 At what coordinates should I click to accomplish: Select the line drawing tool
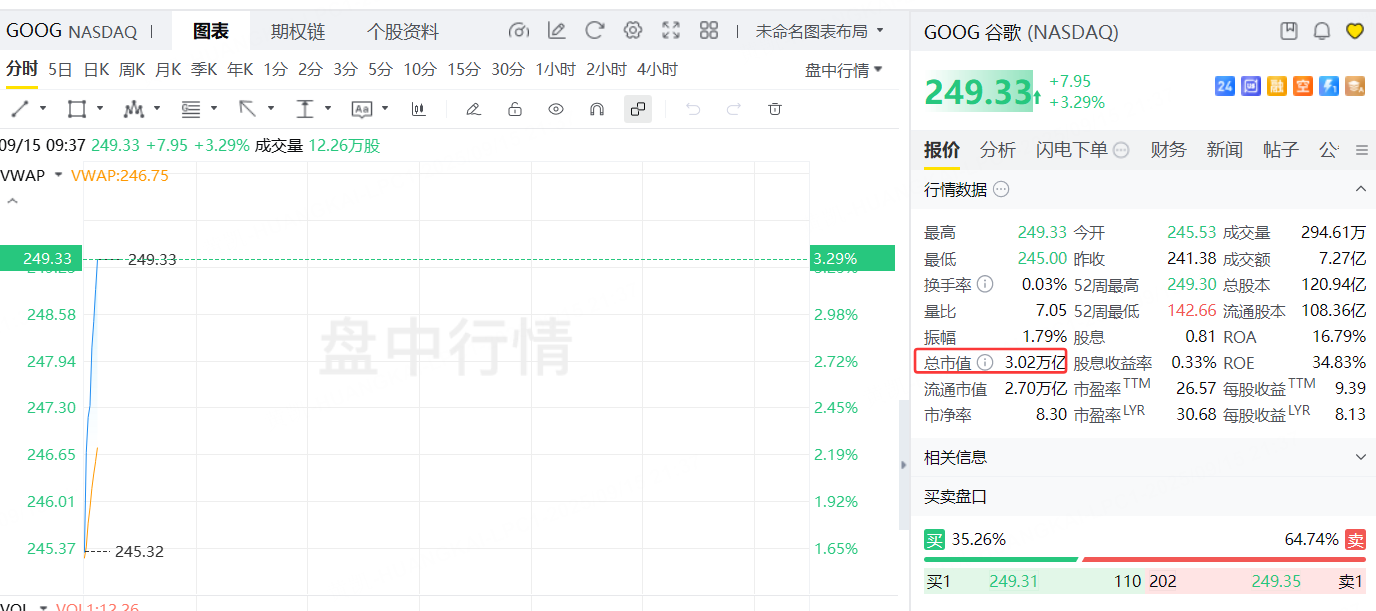19,108
